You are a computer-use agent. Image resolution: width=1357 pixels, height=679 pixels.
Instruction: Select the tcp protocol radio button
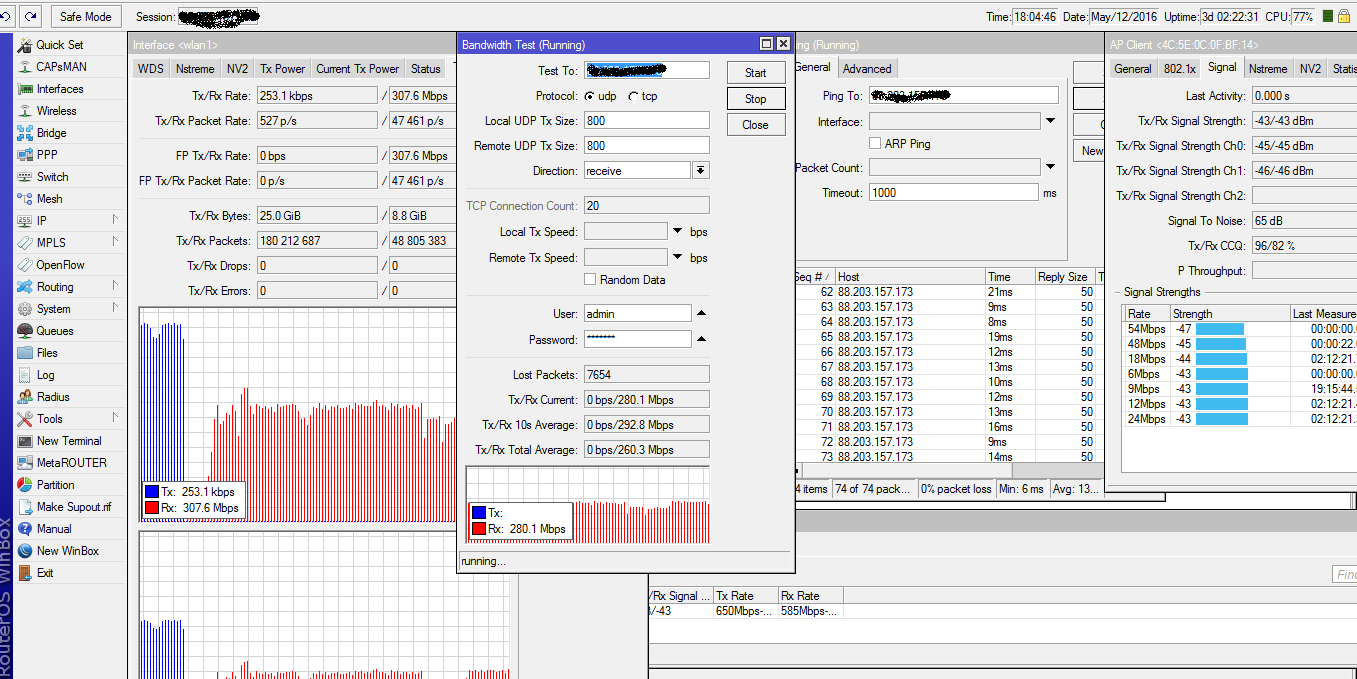coord(634,96)
